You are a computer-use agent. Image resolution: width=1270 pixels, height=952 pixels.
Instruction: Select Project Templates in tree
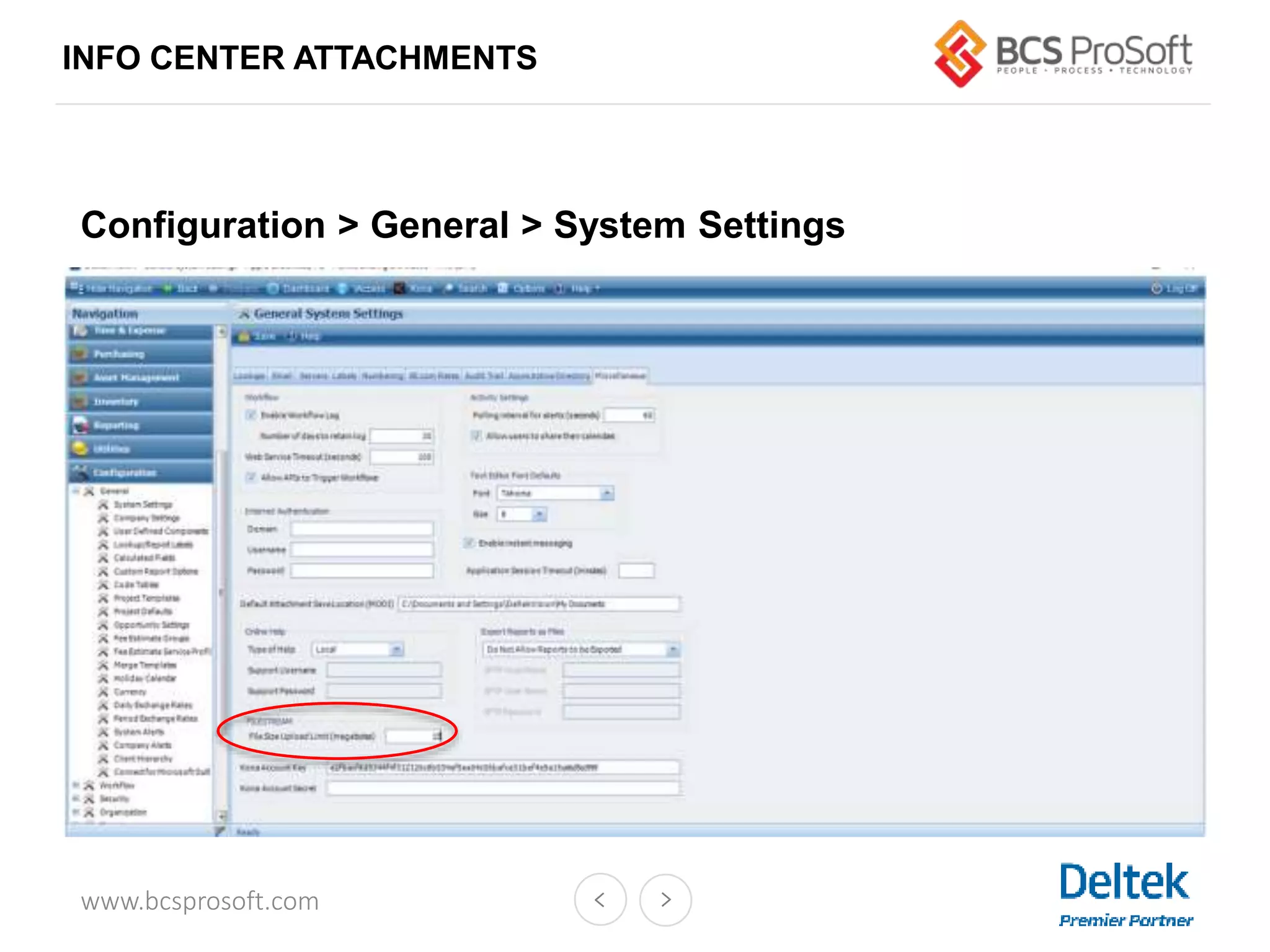[146, 598]
